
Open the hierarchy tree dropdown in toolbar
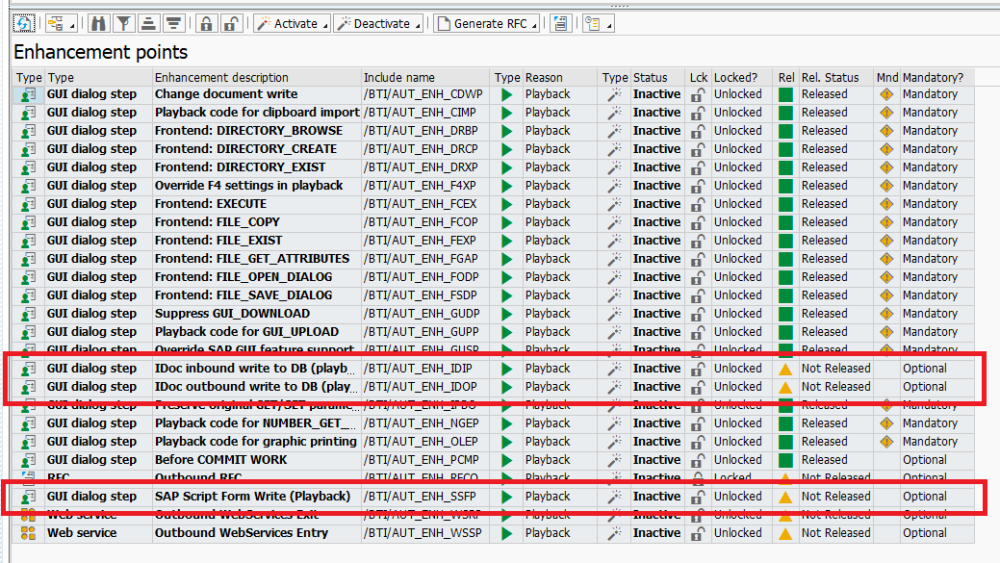click(61, 24)
